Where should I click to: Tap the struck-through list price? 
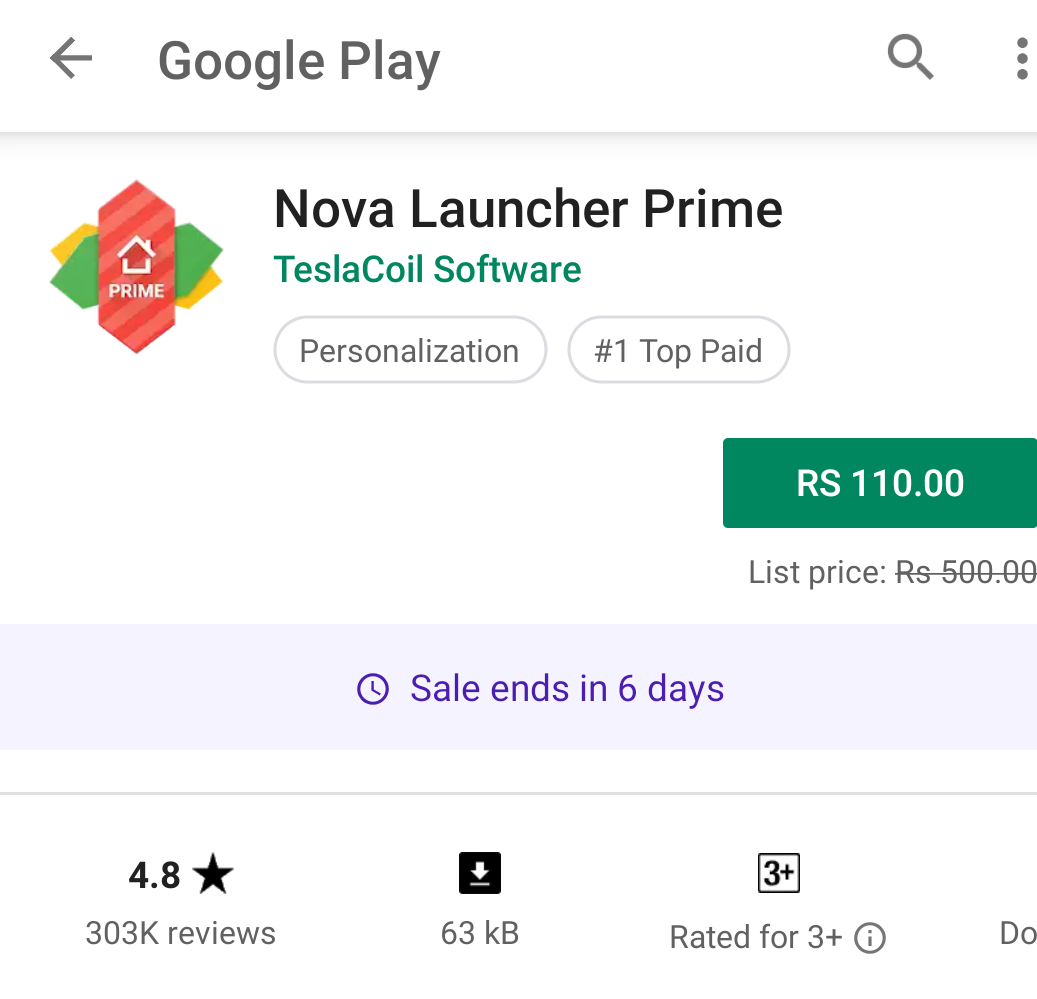click(964, 572)
